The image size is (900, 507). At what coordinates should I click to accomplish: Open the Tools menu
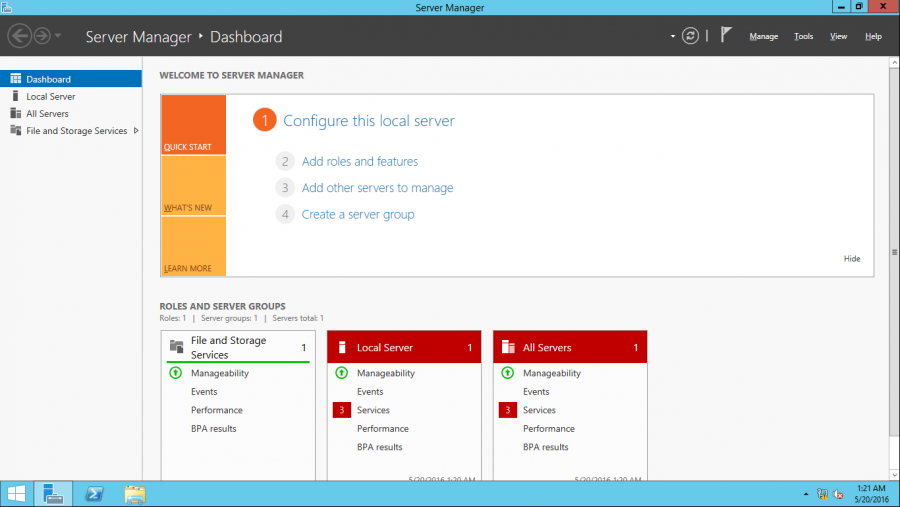pos(804,36)
